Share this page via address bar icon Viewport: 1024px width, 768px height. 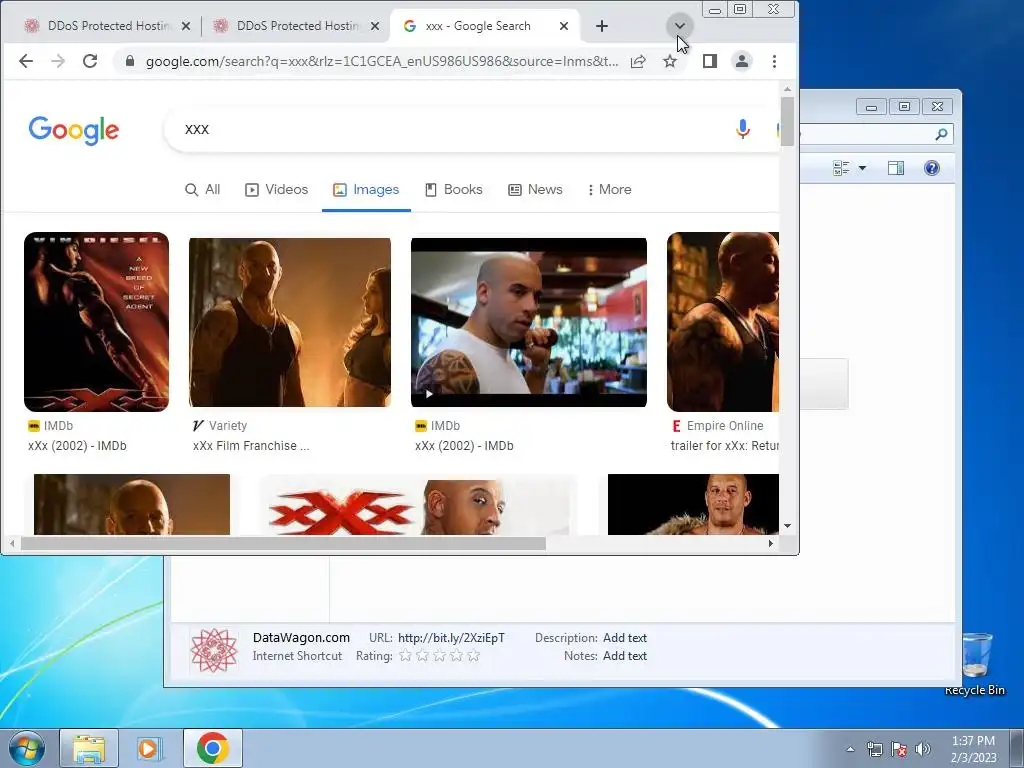[638, 61]
